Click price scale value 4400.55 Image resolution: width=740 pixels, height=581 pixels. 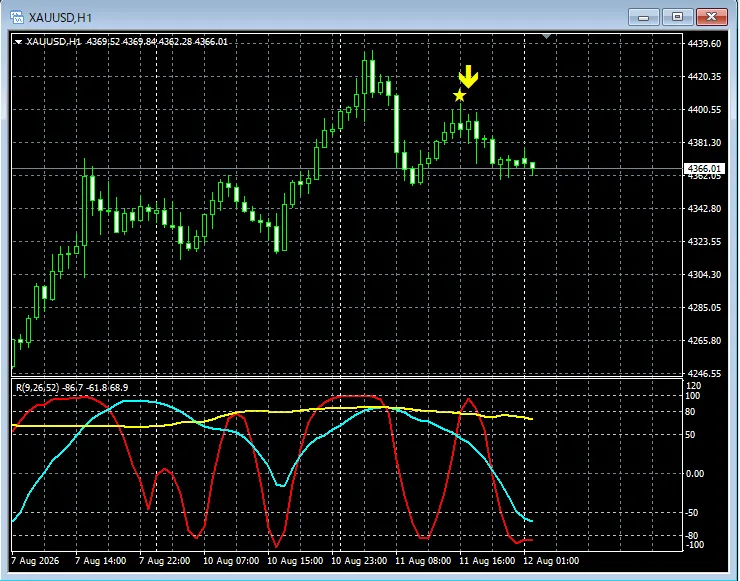point(704,109)
